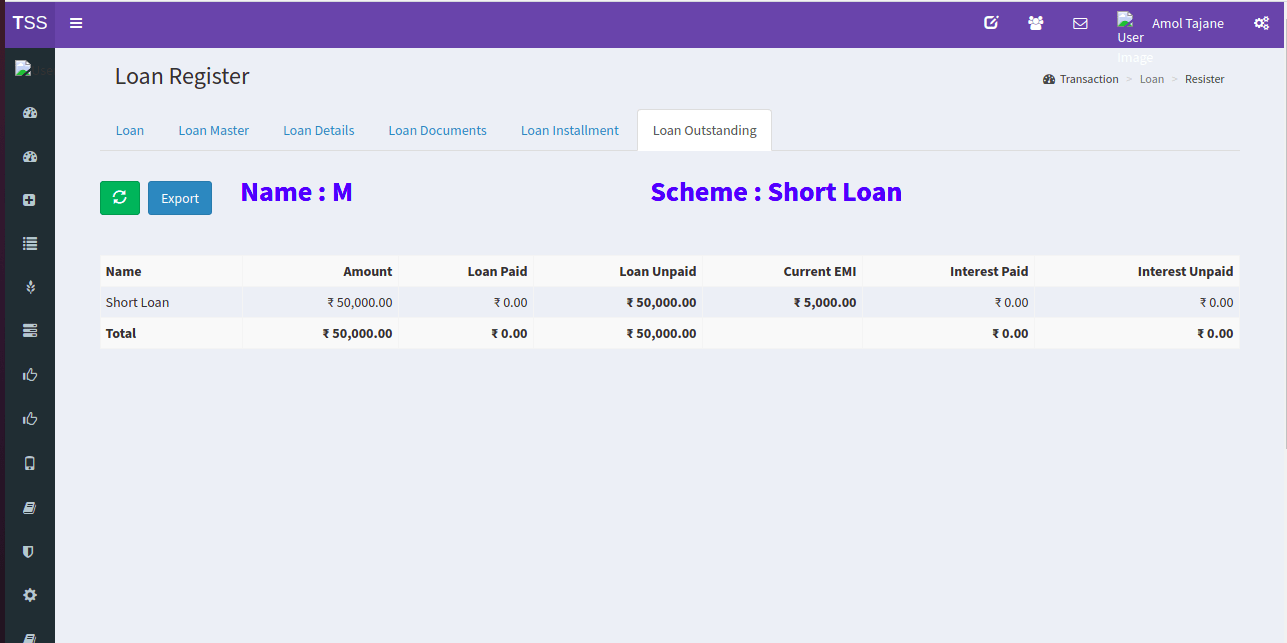The image size is (1287, 643).
Task: Open the list icon in sidebar
Action: coord(30,243)
